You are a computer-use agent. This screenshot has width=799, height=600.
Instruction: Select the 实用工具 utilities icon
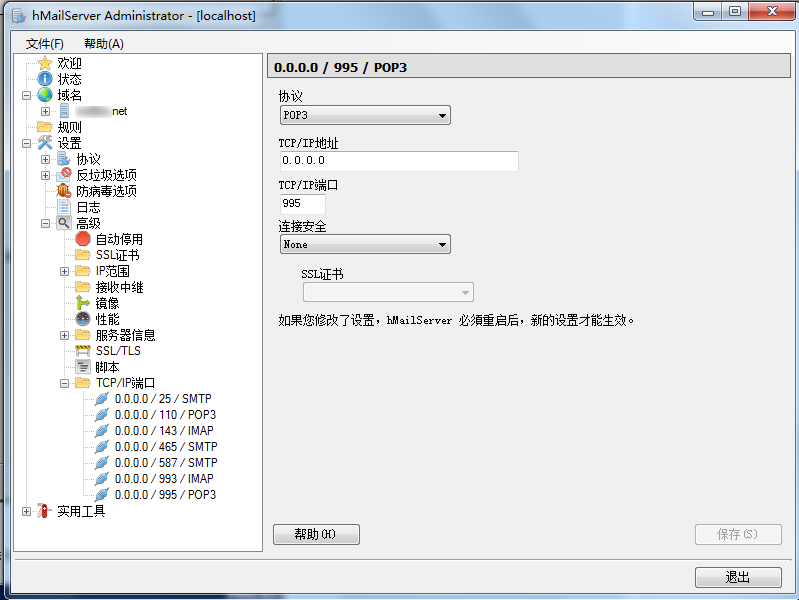[44, 511]
